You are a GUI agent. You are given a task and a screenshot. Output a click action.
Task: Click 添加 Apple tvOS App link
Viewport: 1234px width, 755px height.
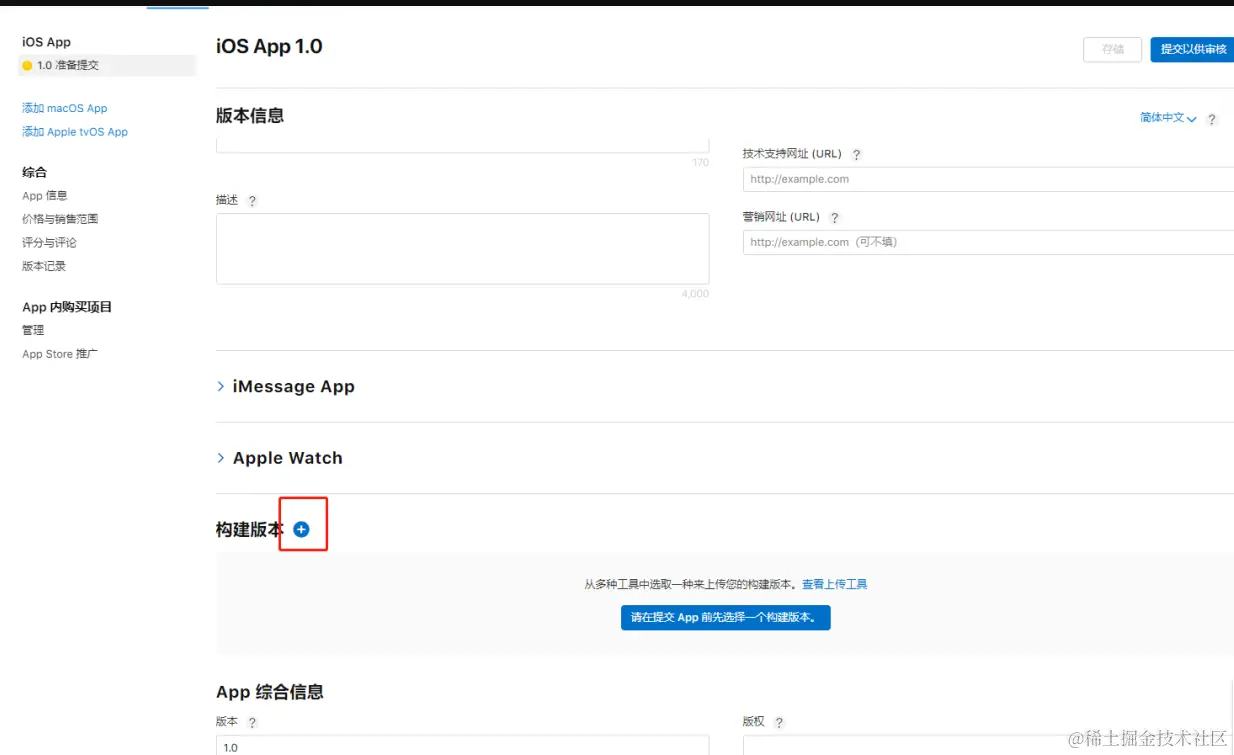(75, 132)
